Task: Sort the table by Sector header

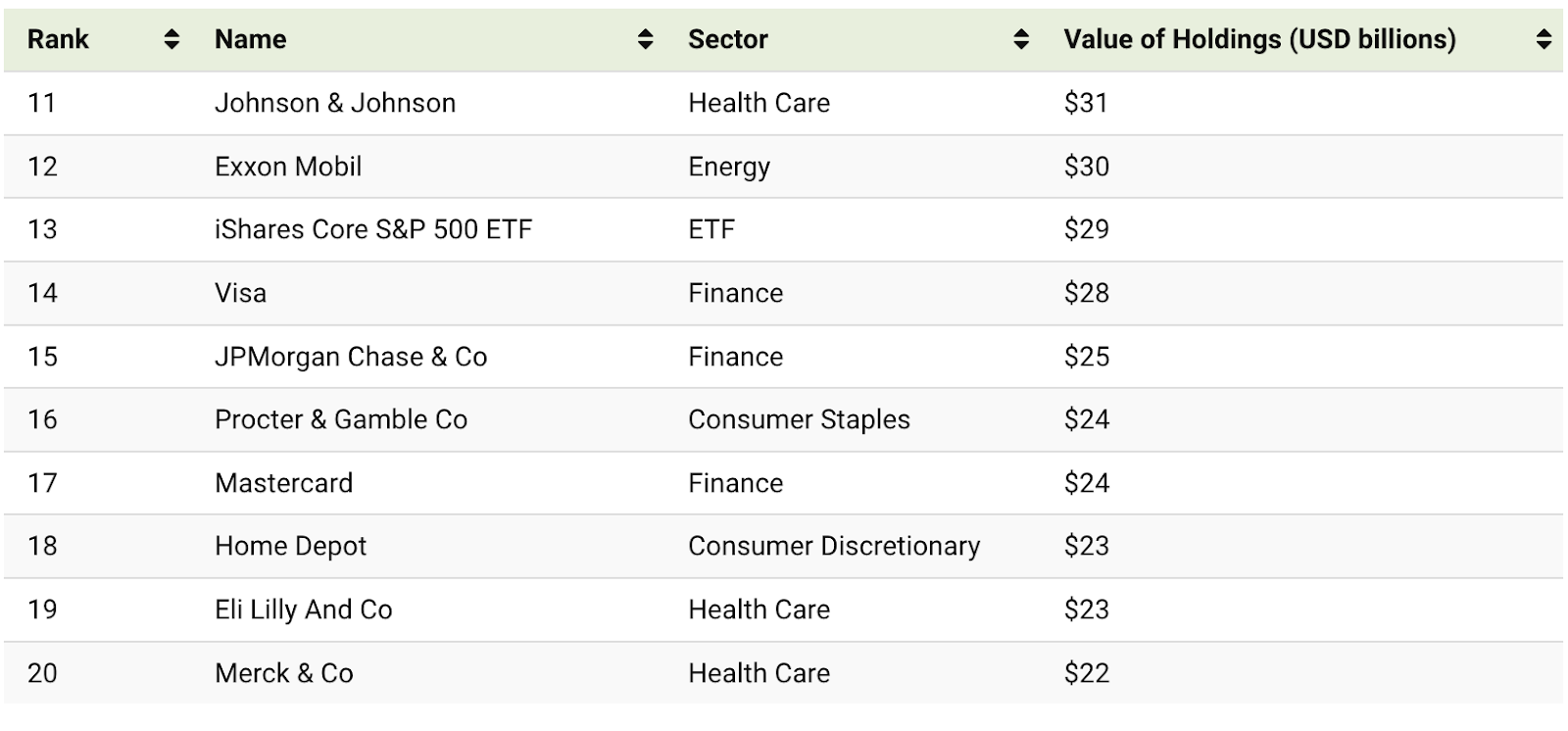Action: coord(729,40)
